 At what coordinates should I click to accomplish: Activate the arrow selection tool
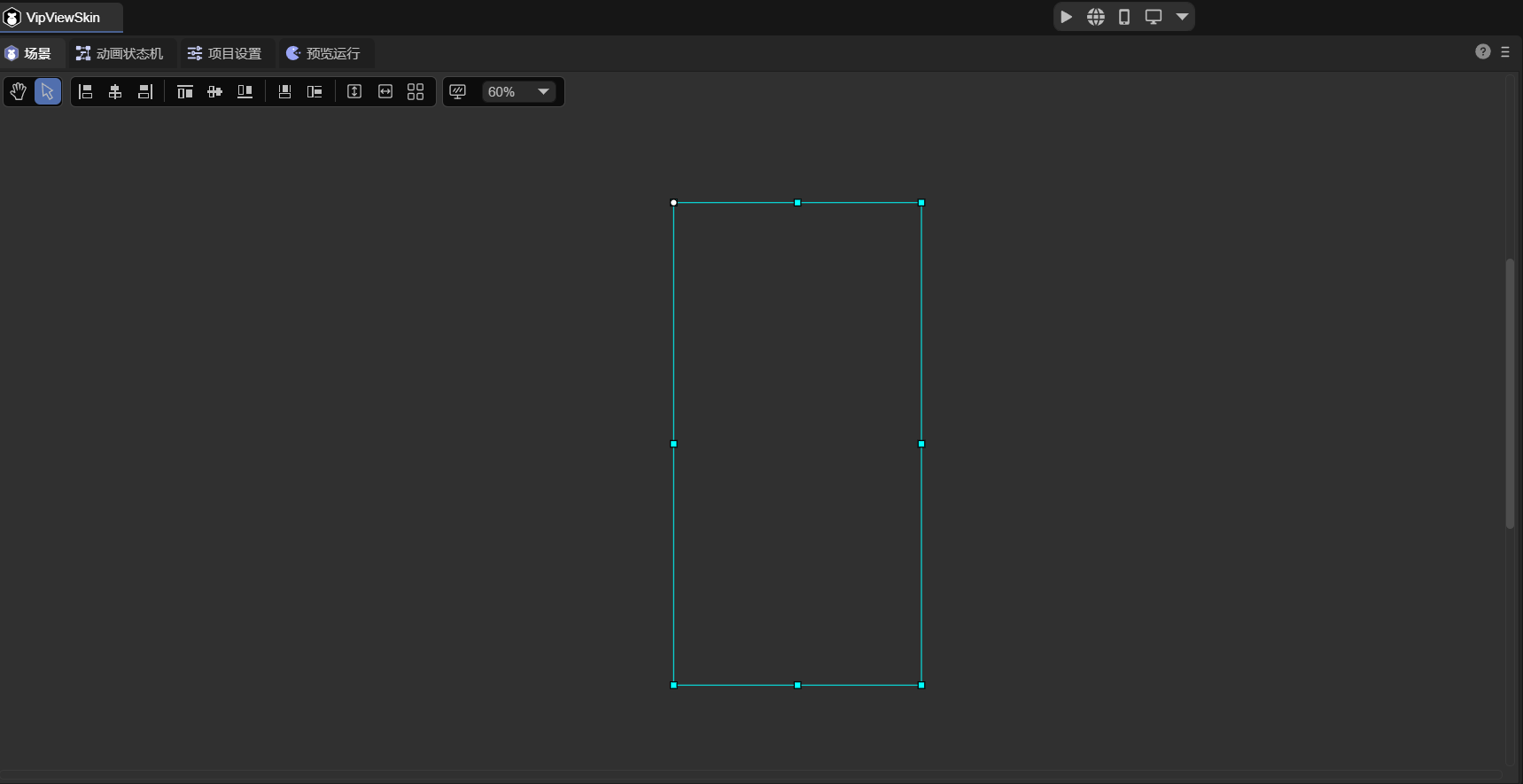click(x=48, y=92)
